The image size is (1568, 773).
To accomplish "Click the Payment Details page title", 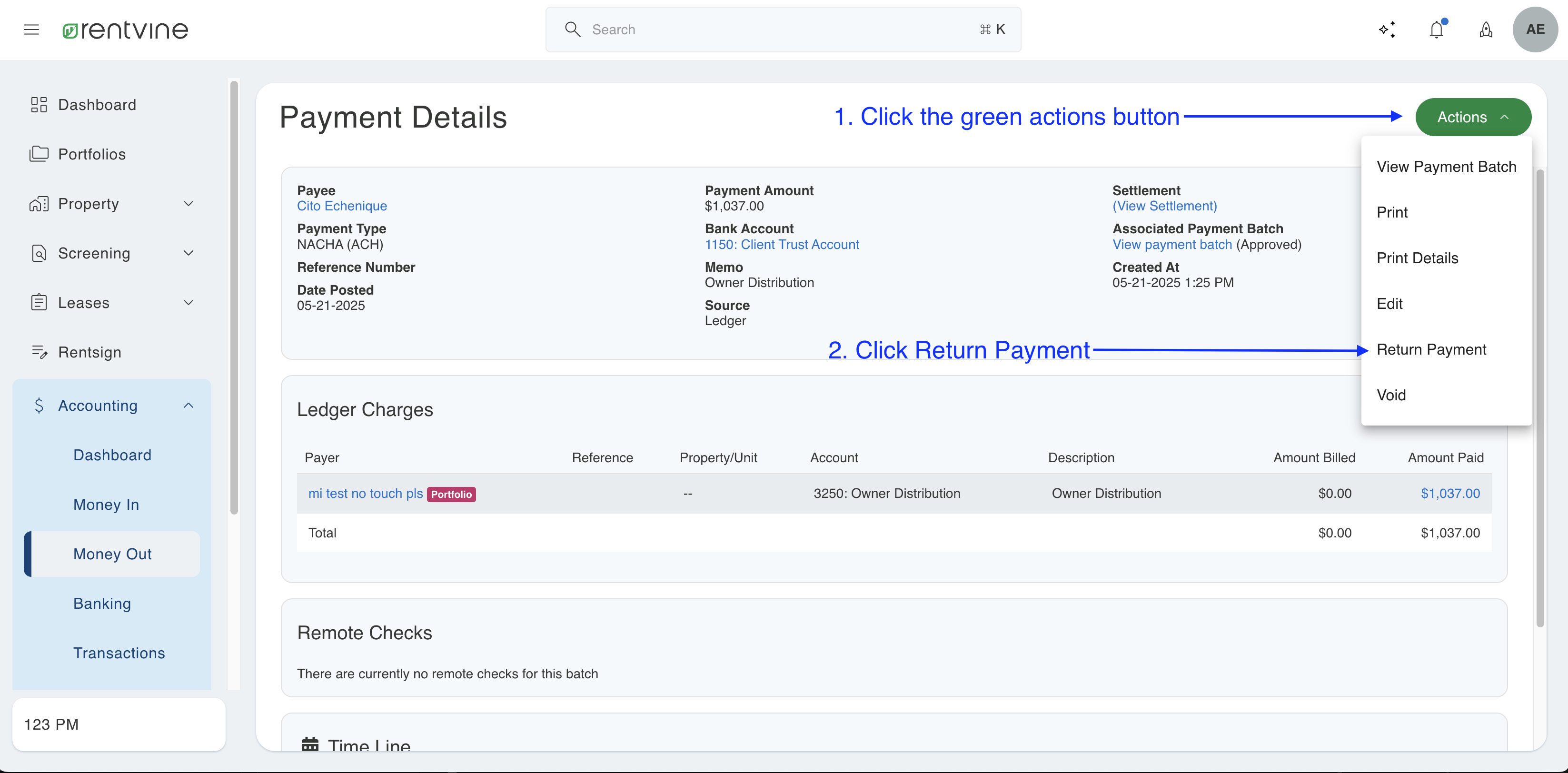I will pos(393,117).
